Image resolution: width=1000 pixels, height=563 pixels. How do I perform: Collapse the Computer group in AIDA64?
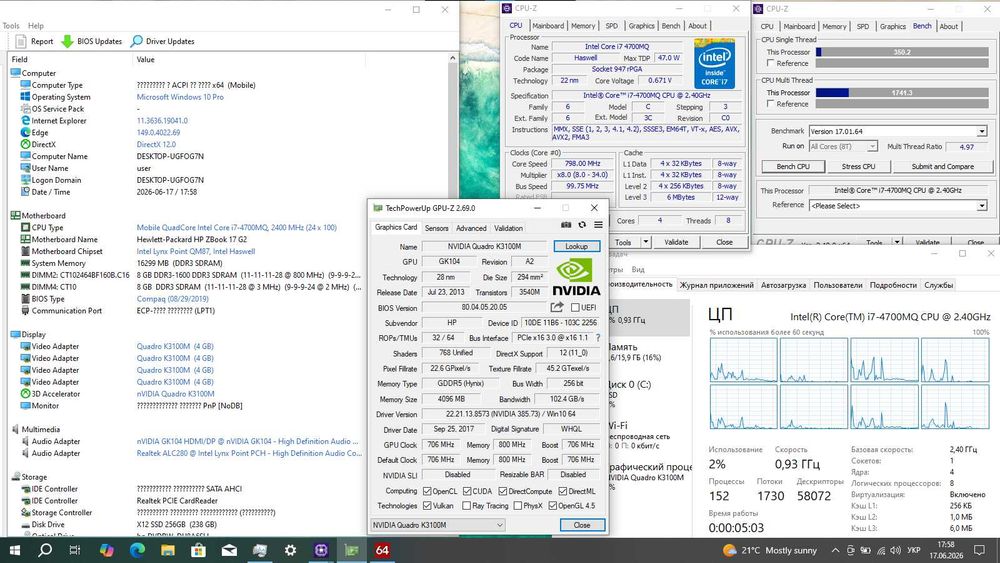pos(15,73)
